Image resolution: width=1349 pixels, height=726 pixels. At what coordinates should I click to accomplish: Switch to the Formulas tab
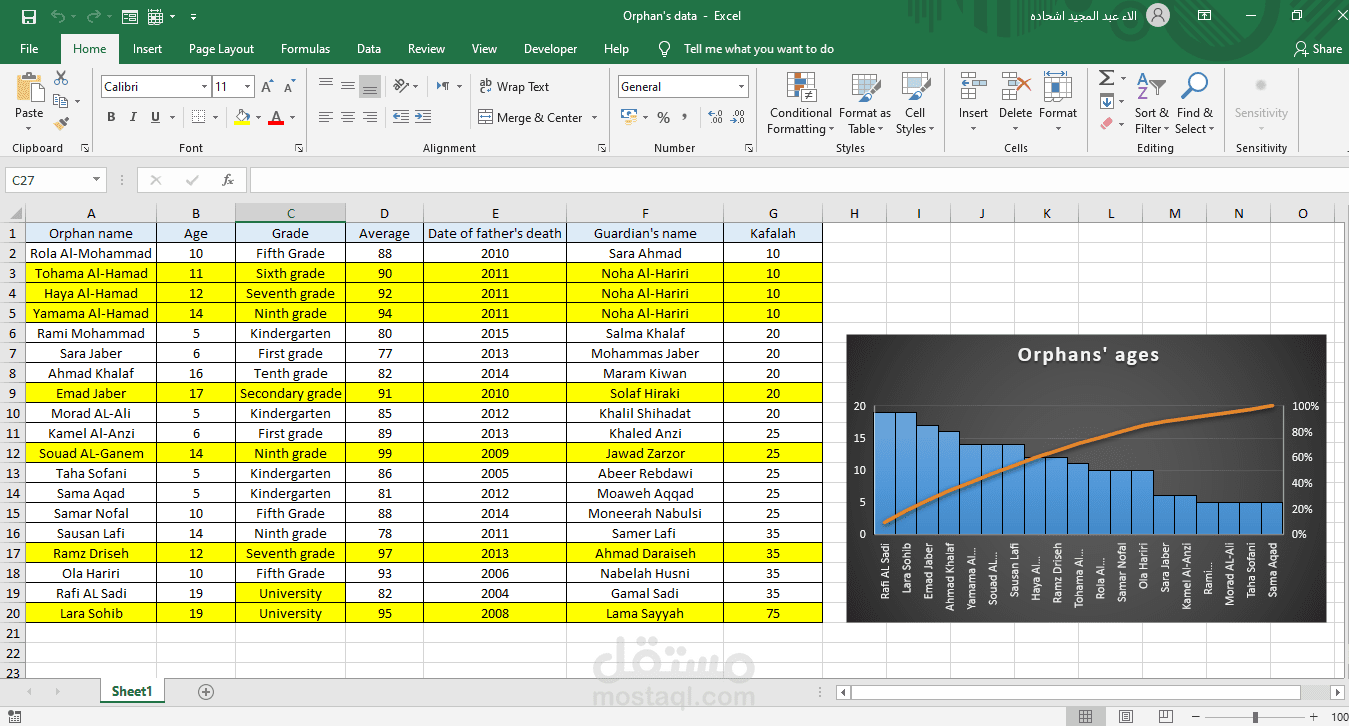pyautogui.click(x=305, y=49)
